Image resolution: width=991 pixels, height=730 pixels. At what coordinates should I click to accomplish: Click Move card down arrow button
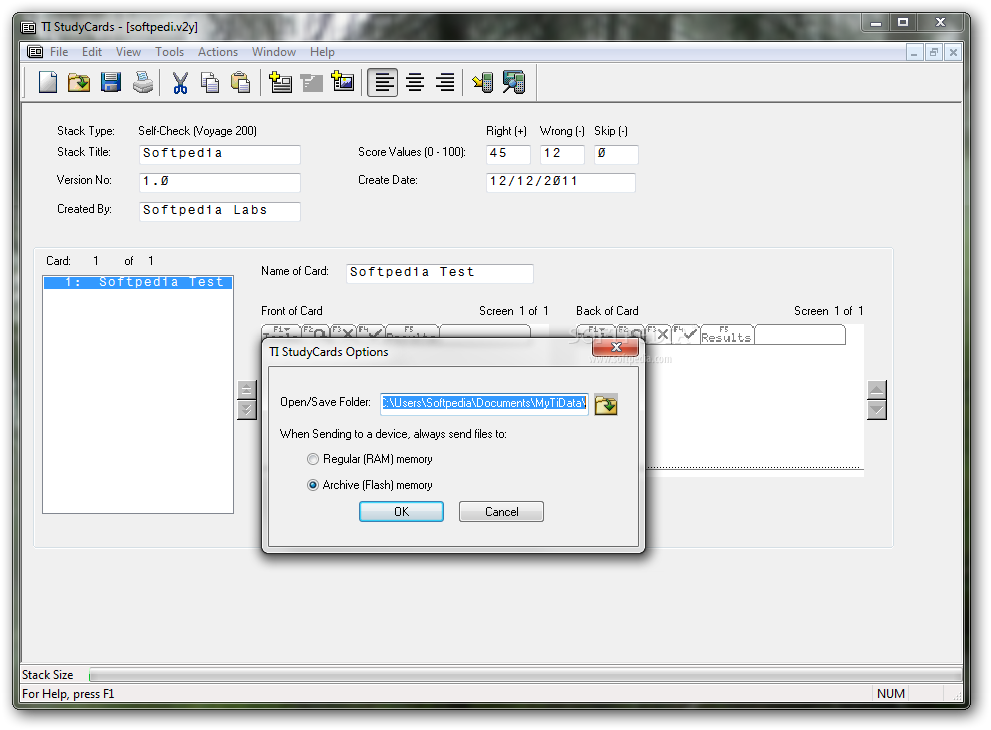[x=246, y=410]
